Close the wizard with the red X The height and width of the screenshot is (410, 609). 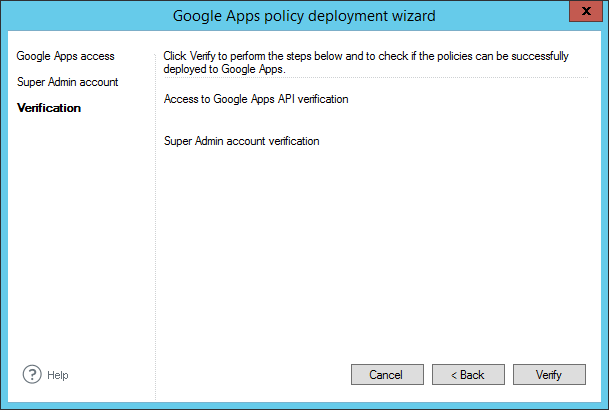pos(586,11)
